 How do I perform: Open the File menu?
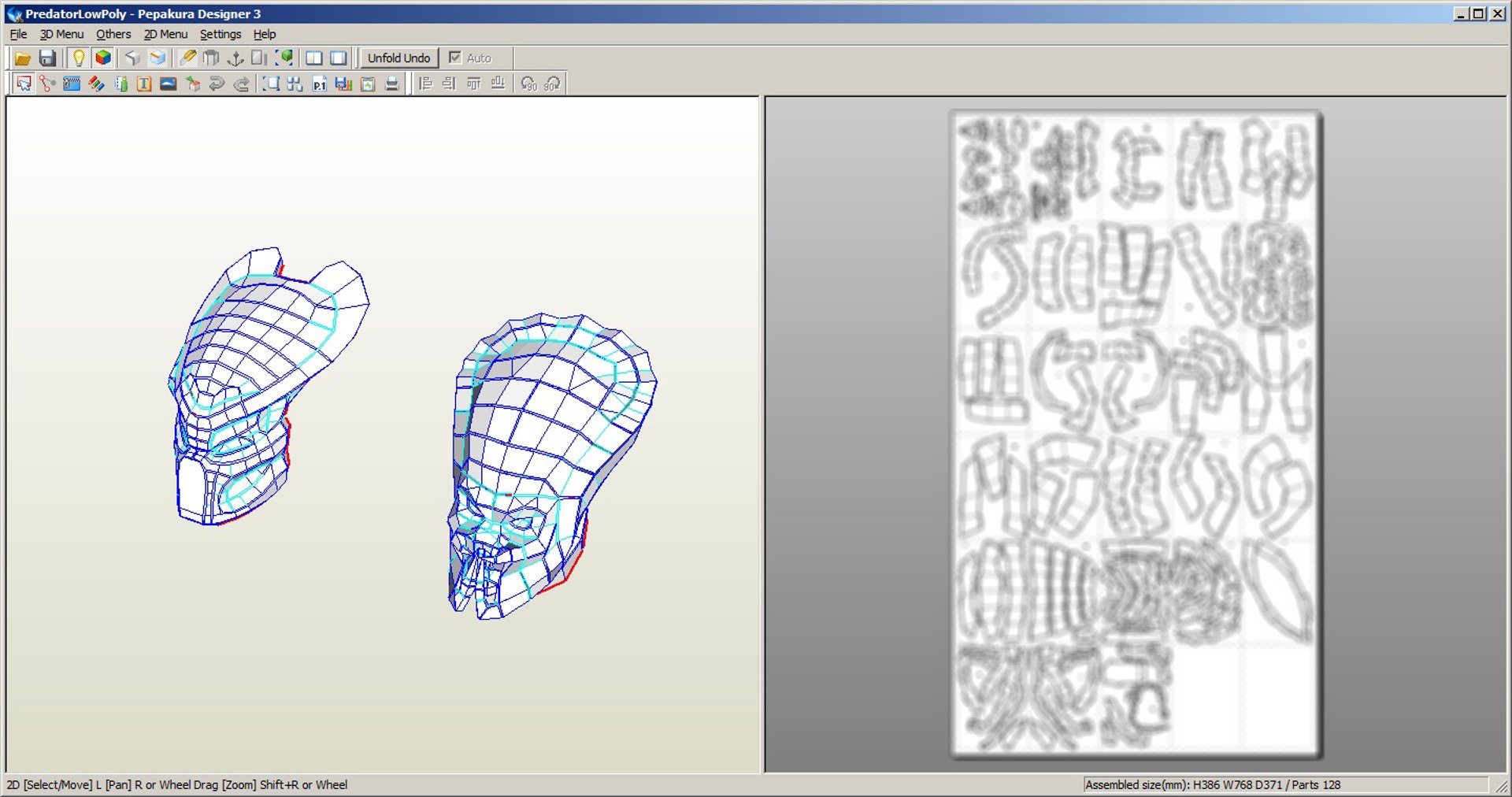coord(18,35)
